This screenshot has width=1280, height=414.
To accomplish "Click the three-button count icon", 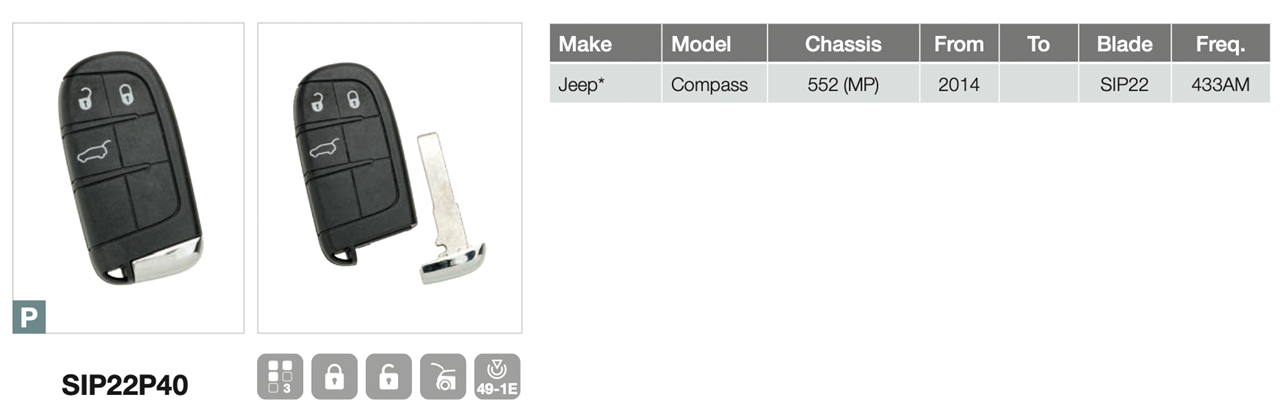I will [x=280, y=376].
